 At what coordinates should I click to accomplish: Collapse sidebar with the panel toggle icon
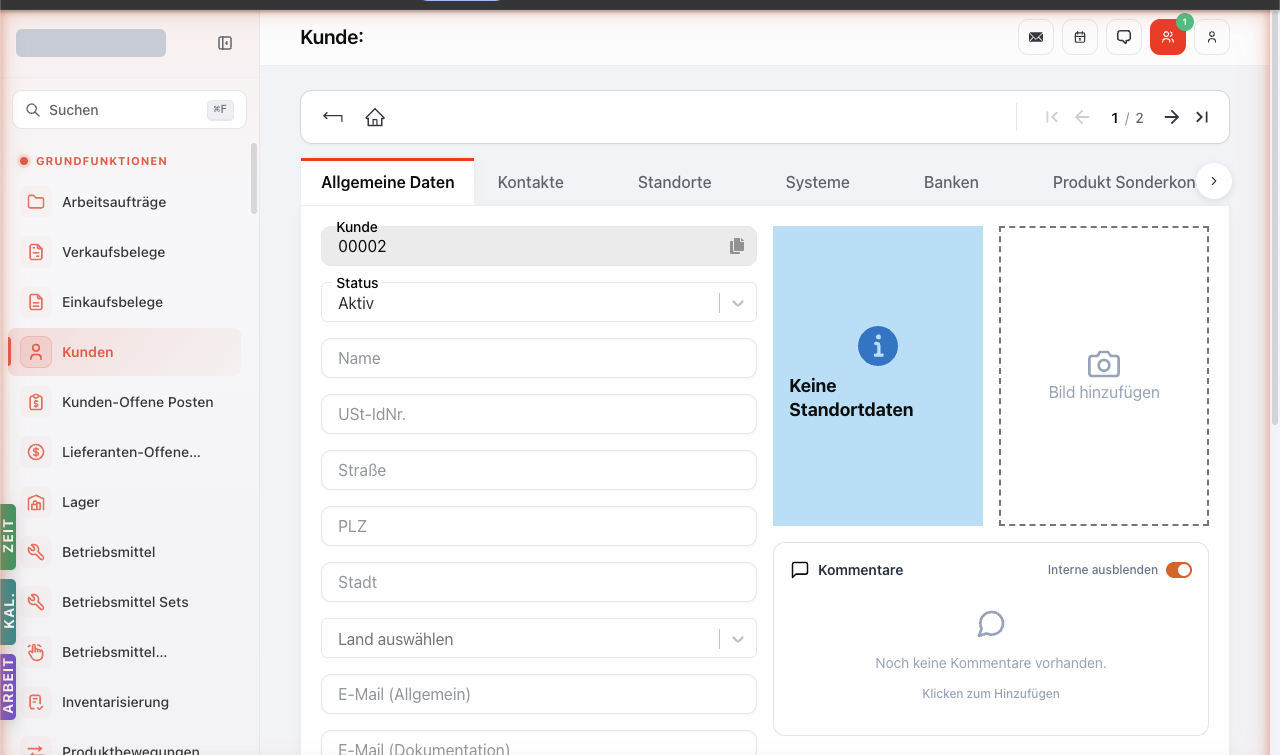point(225,43)
